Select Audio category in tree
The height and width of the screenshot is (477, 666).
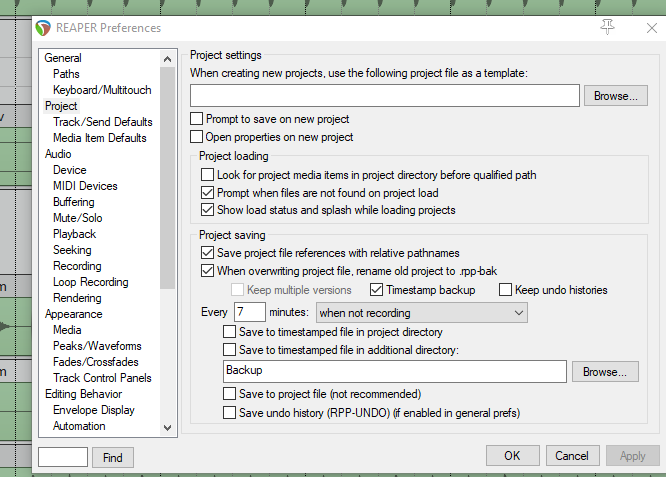click(x=58, y=154)
